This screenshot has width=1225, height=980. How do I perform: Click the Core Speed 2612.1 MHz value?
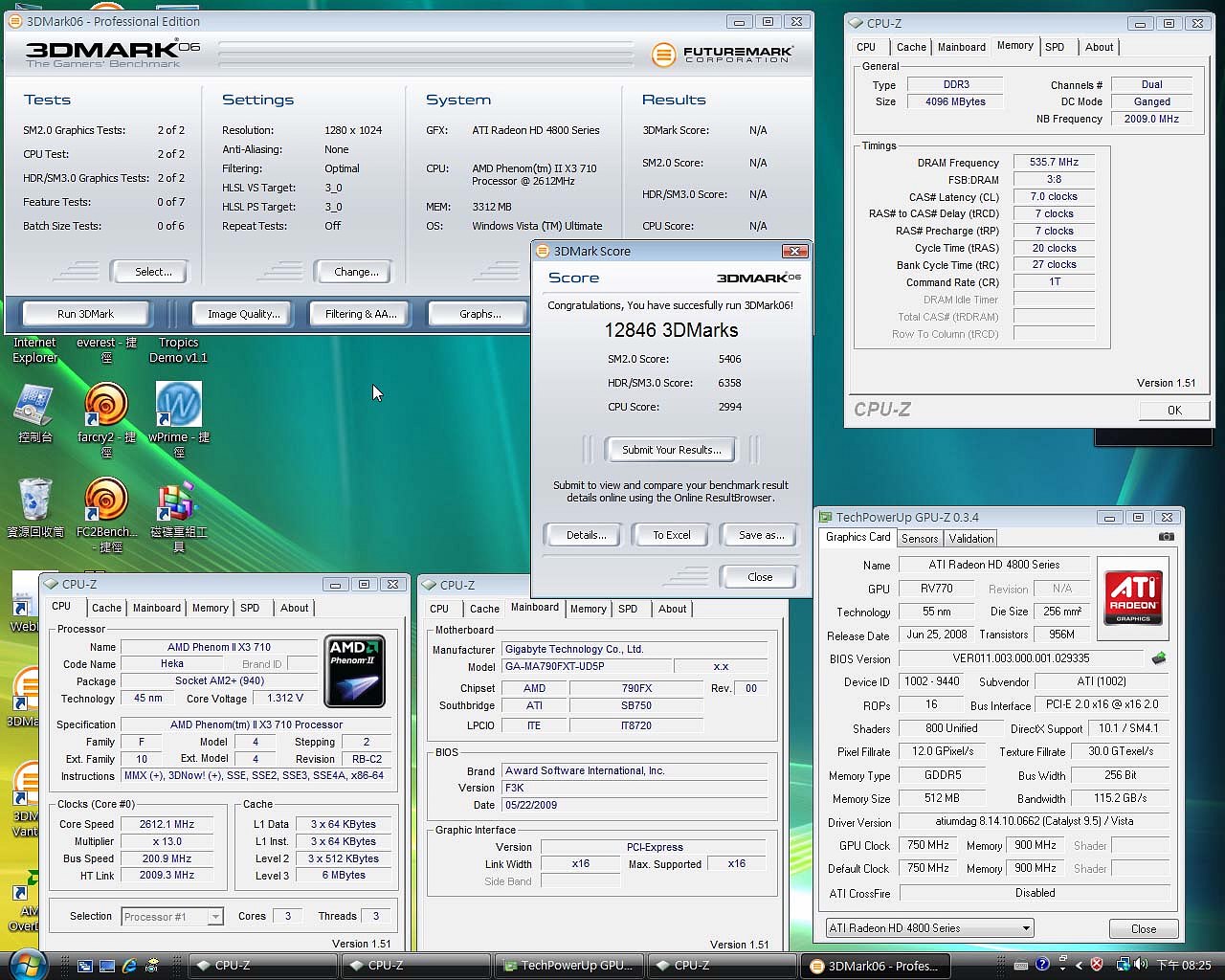pos(167,824)
